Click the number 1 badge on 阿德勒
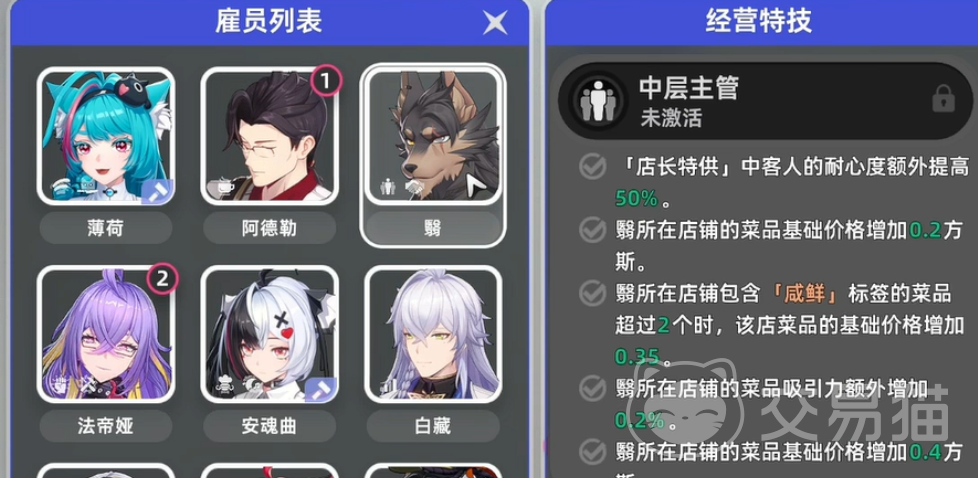978x478 pixels. coord(326,80)
